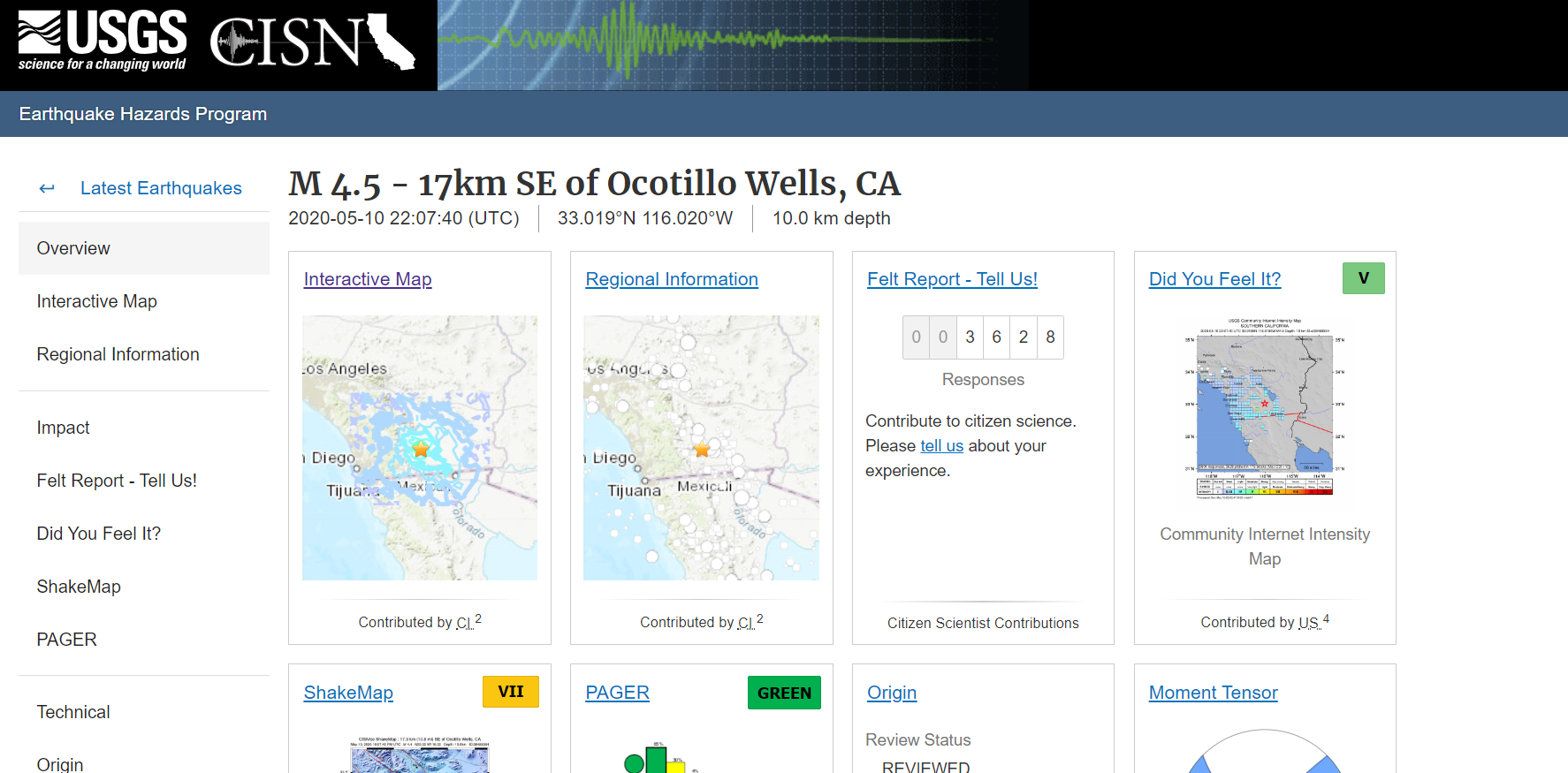
Task: Click the CISN California logo
Action: (312, 42)
